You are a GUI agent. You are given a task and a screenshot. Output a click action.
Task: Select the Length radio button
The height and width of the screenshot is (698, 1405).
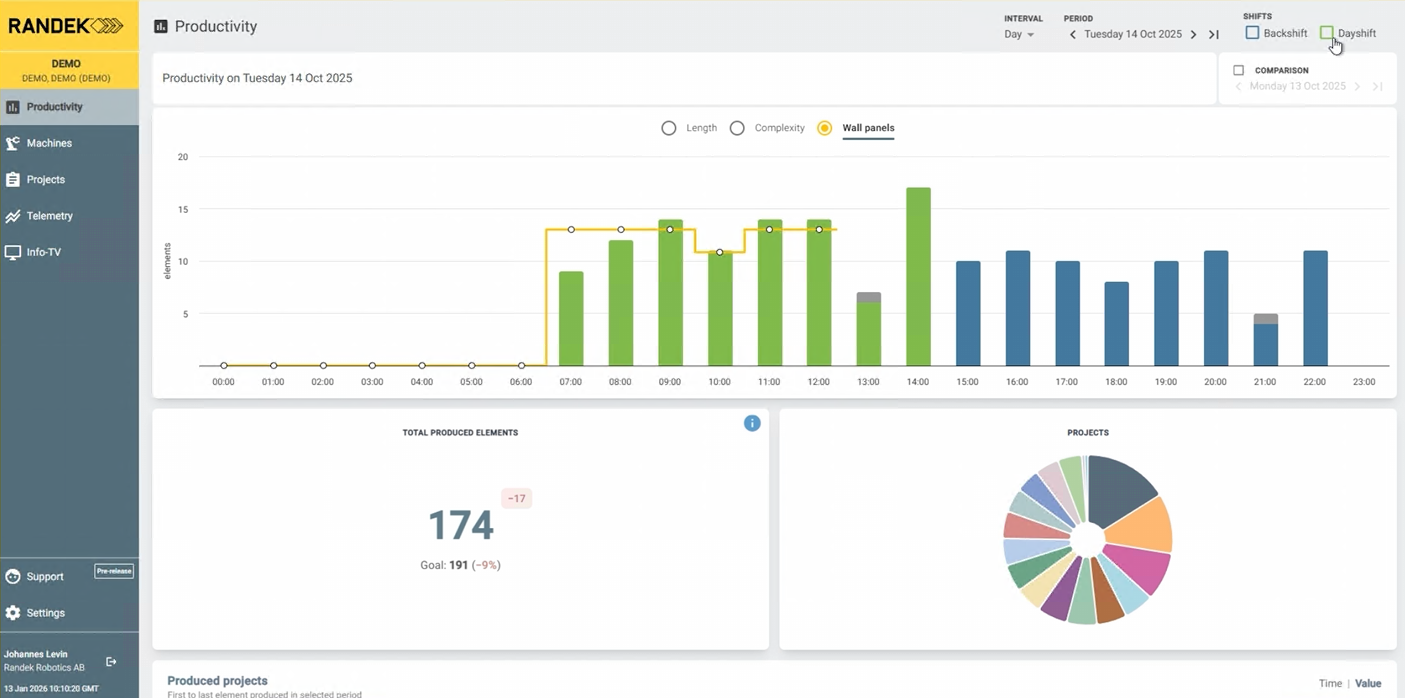pyautogui.click(x=669, y=128)
